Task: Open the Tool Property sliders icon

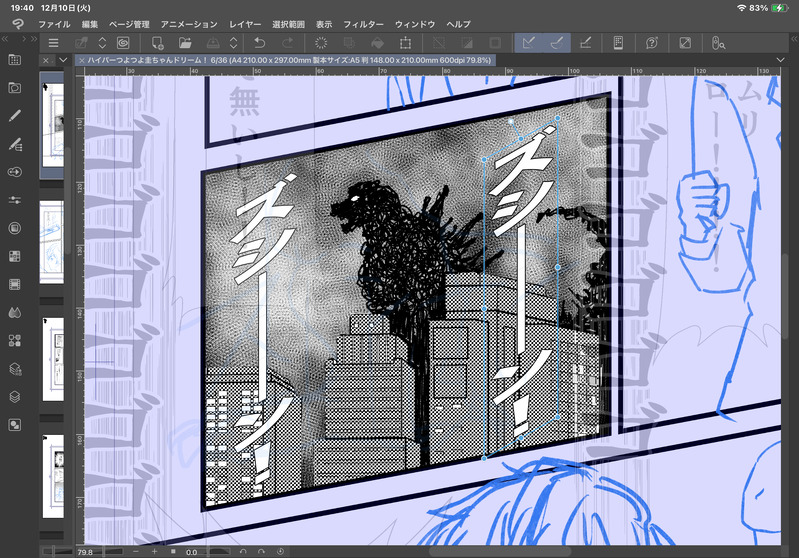Action: pos(15,200)
